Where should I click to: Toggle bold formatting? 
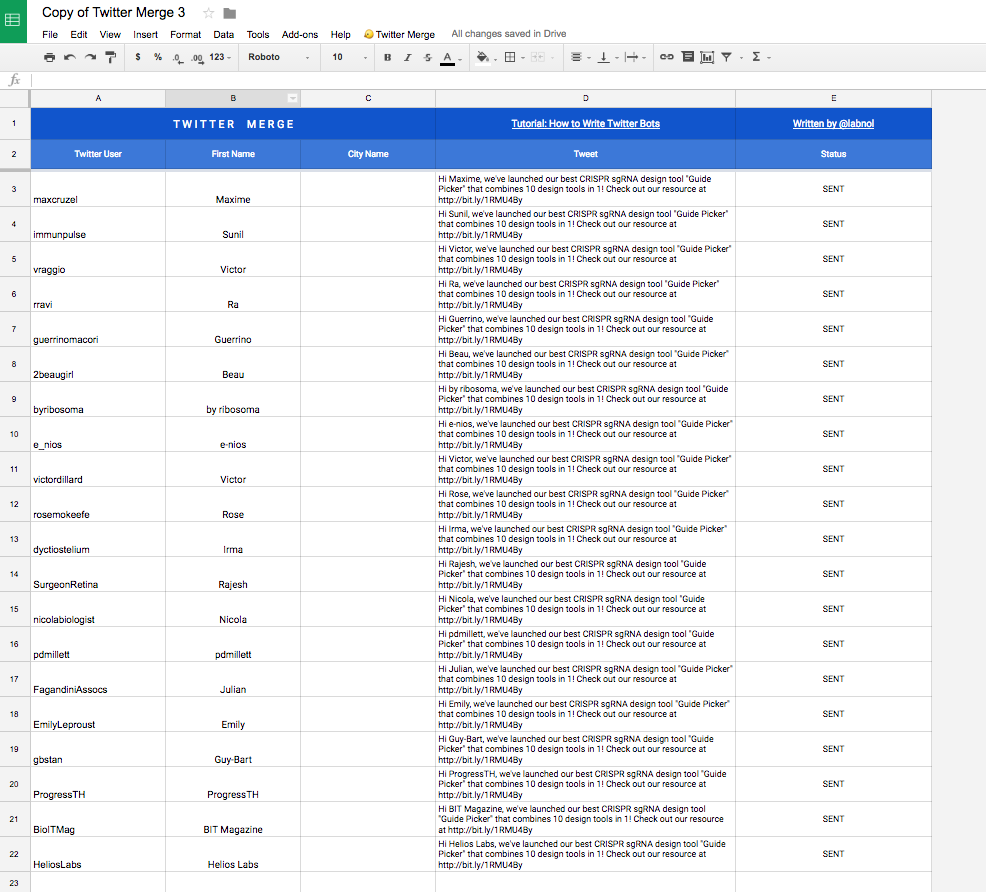click(387, 57)
